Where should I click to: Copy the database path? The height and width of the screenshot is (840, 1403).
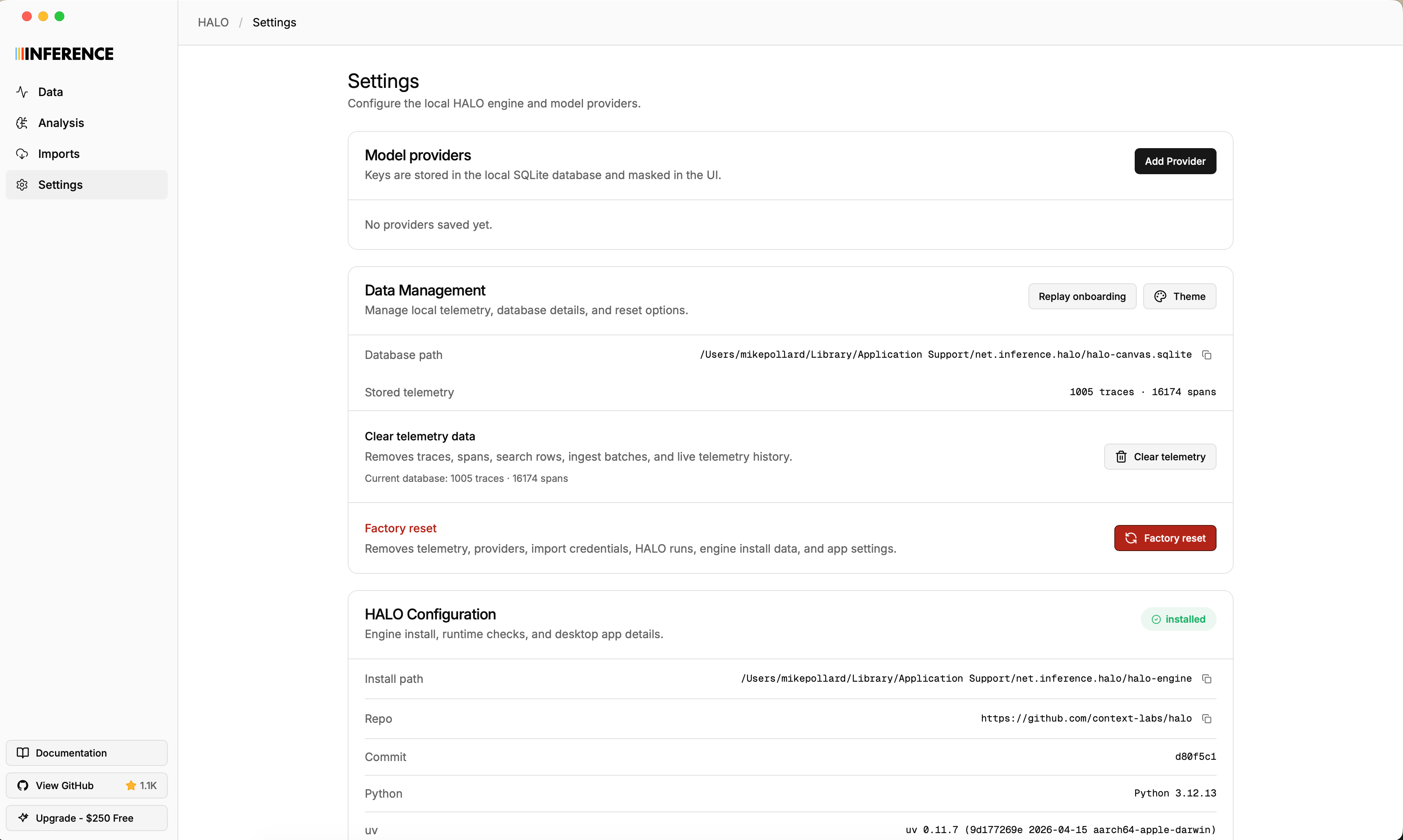point(1206,355)
